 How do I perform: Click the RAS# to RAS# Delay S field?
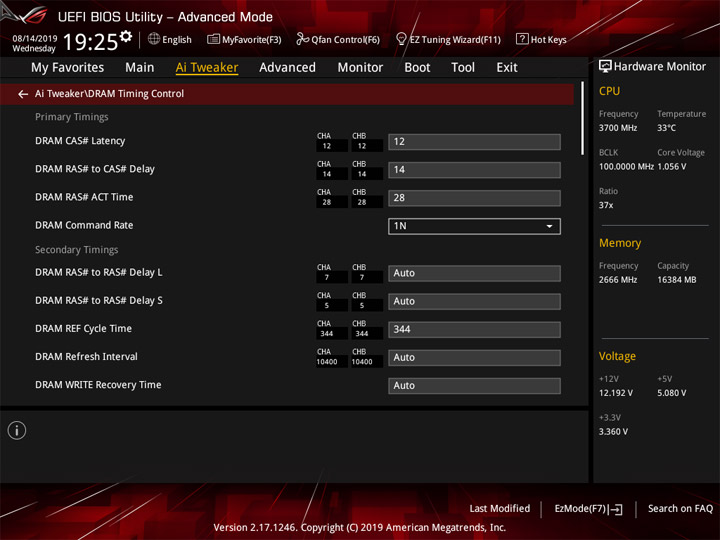pyautogui.click(x=474, y=301)
